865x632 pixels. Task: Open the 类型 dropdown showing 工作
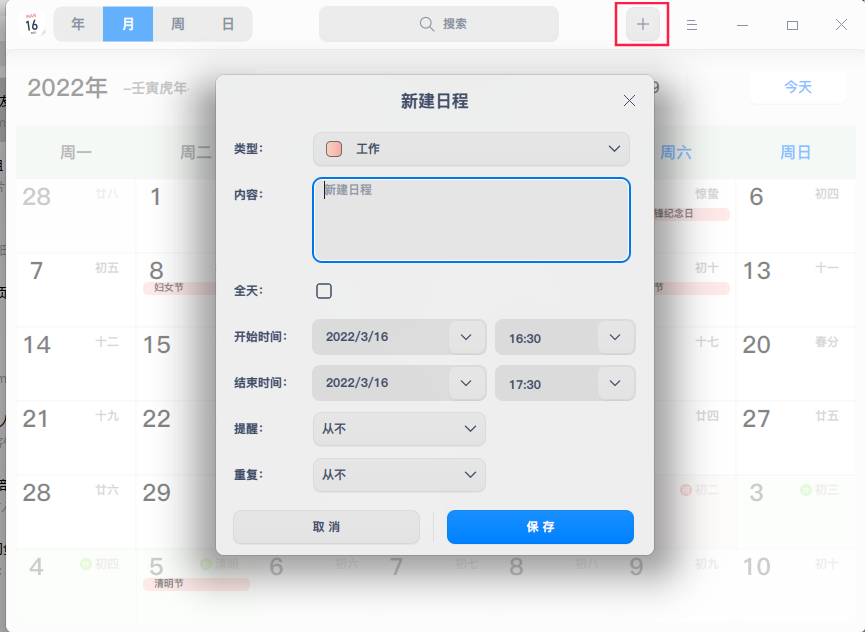tap(471, 149)
